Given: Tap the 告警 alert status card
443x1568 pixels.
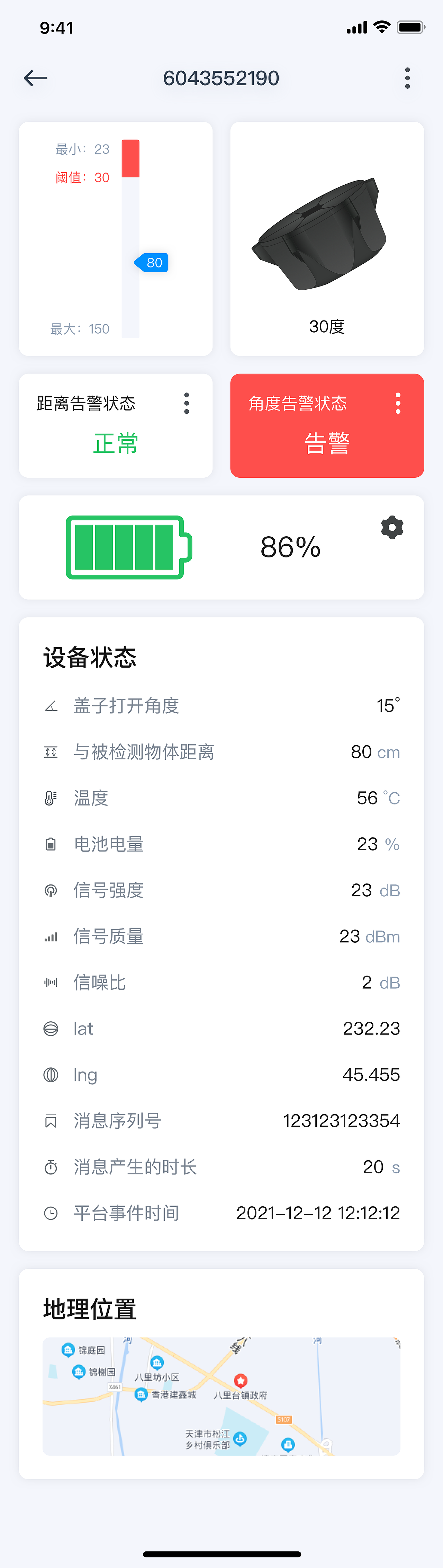Looking at the screenshot, I should 327,444.
